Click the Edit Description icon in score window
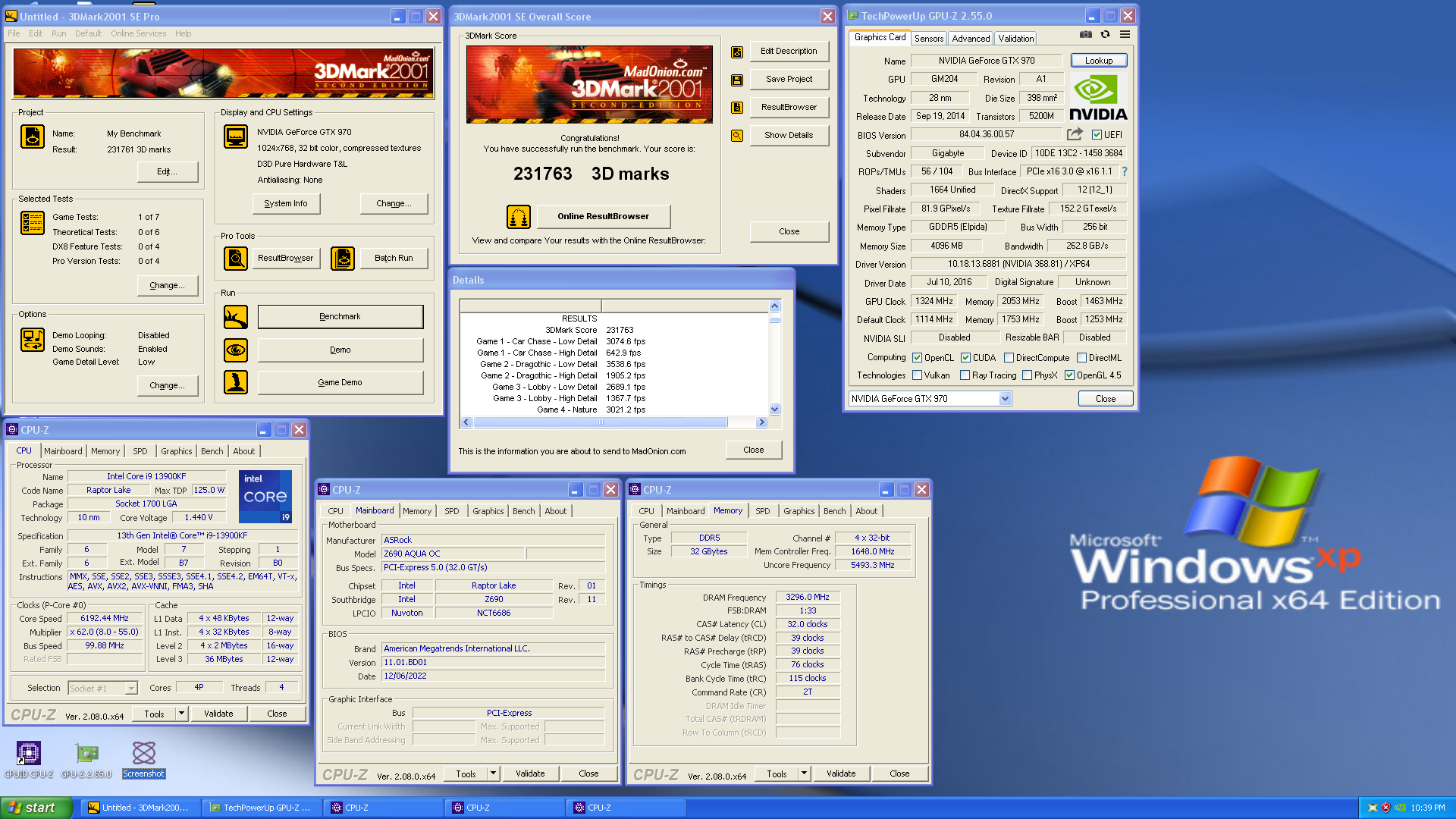The width and height of the screenshot is (1456, 819). pos(737,52)
